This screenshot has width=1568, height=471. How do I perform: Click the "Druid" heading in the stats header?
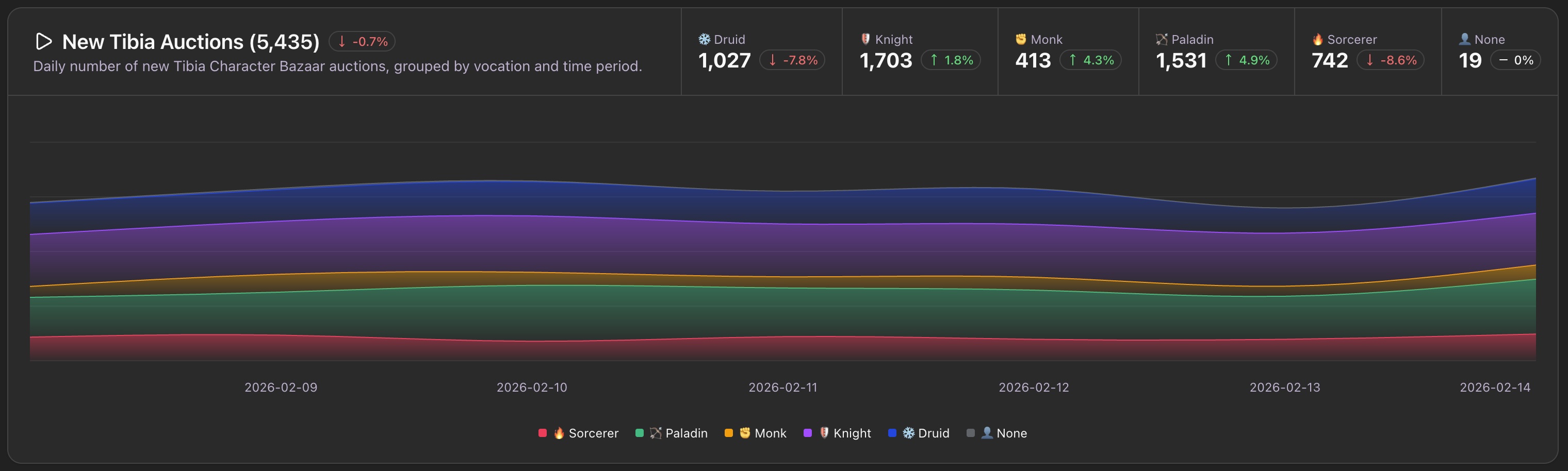[729, 40]
